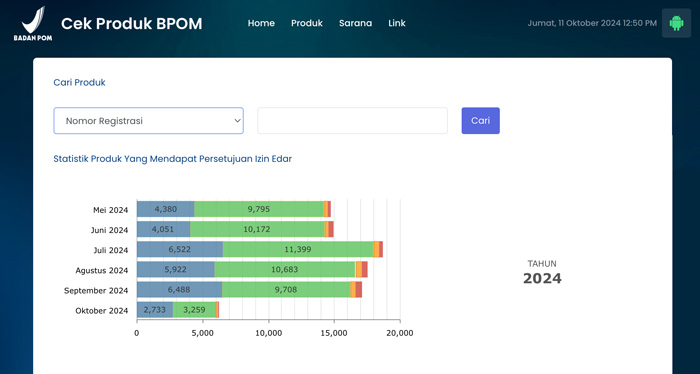The height and width of the screenshot is (374, 700).
Task: Click the Oktober 2024 blue bar 2,733
Action: 155,310
